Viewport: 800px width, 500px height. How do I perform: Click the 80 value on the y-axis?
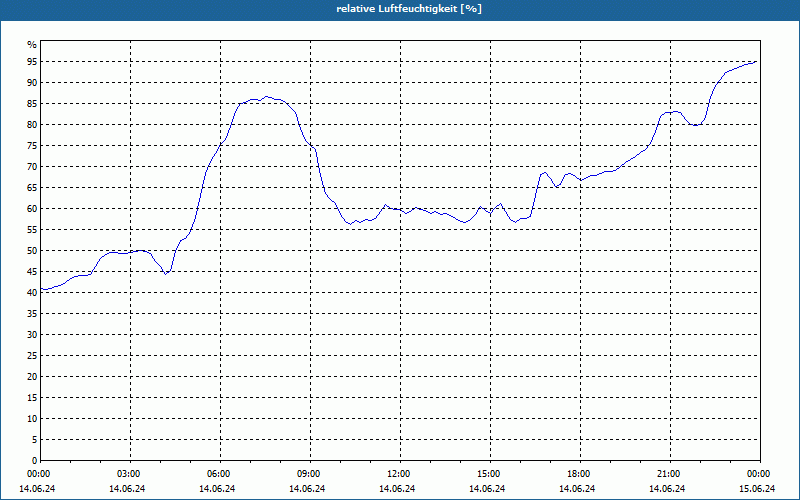coord(32,124)
